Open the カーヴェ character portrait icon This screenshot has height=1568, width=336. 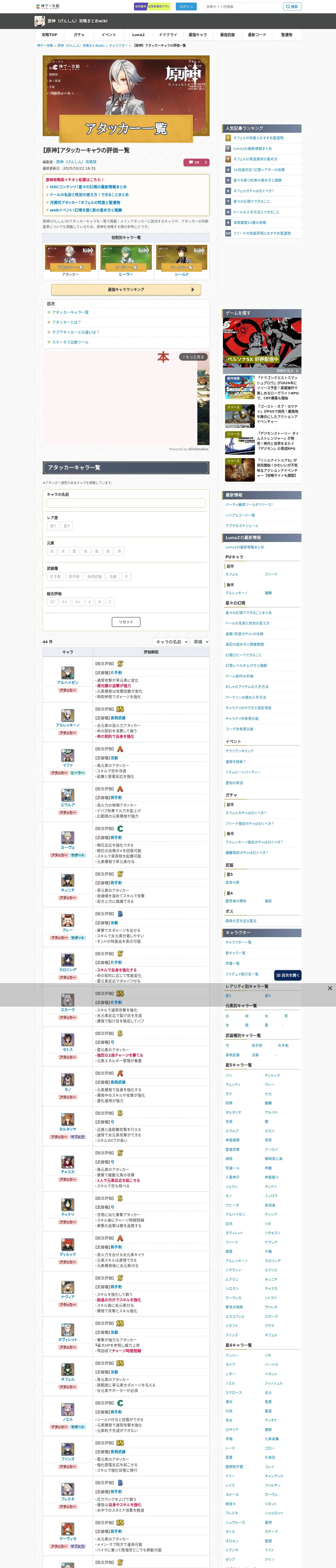pyautogui.click(x=68, y=838)
